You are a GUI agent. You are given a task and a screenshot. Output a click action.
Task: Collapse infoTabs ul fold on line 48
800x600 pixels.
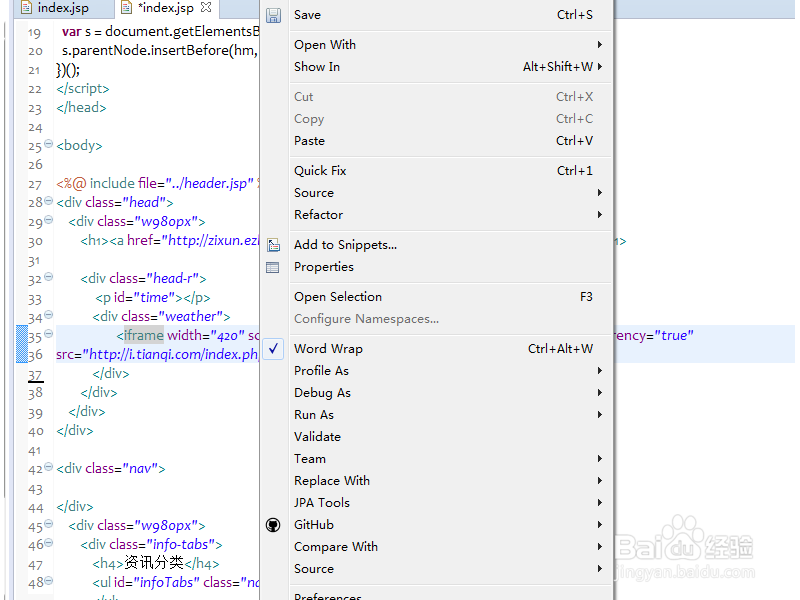pos(48,581)
